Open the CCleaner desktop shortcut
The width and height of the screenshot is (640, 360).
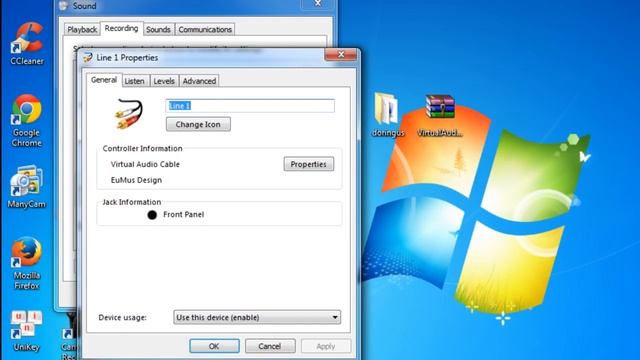tap(27, 43)
